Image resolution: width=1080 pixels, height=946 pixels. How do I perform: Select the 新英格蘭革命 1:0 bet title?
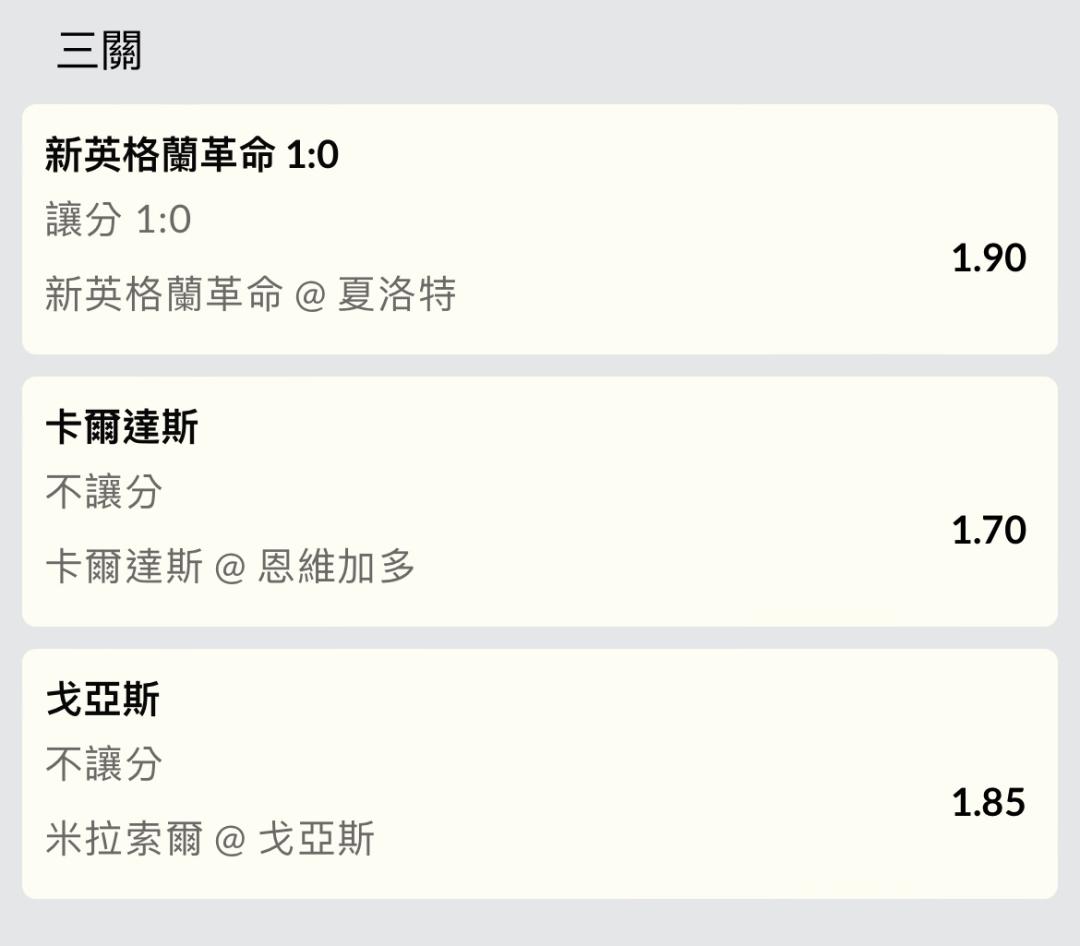tap(192, 155)
